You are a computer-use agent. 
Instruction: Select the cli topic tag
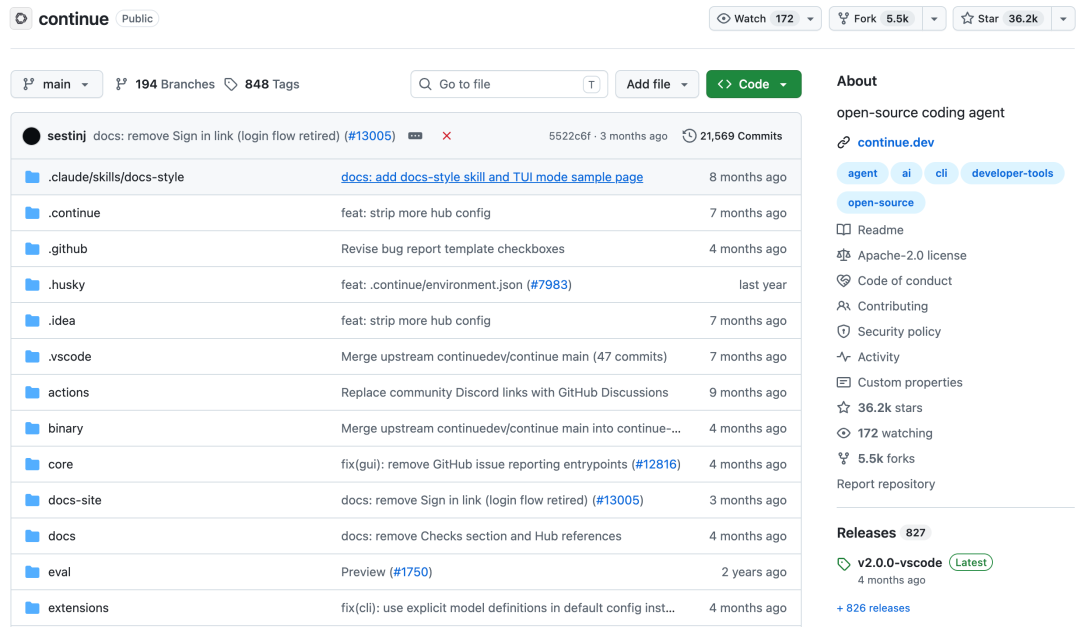pyautogui.click(x=941, y=173)
